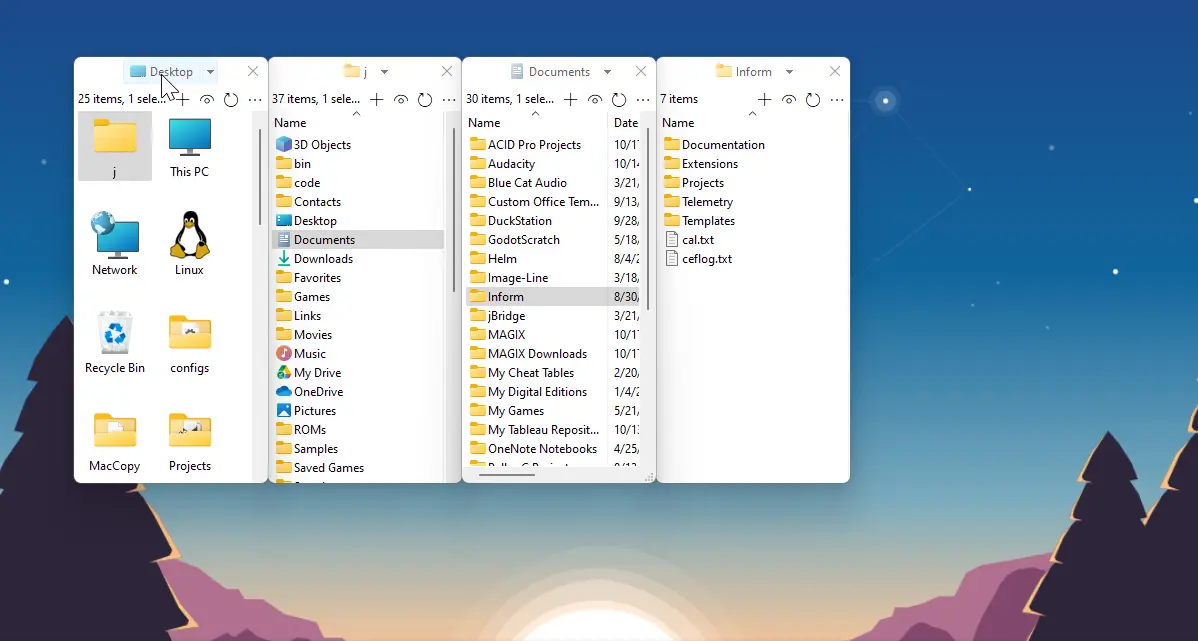The image size is (1198, 641).
Task: Open Documents title dropdown arrow
Action: pos(607,72)
